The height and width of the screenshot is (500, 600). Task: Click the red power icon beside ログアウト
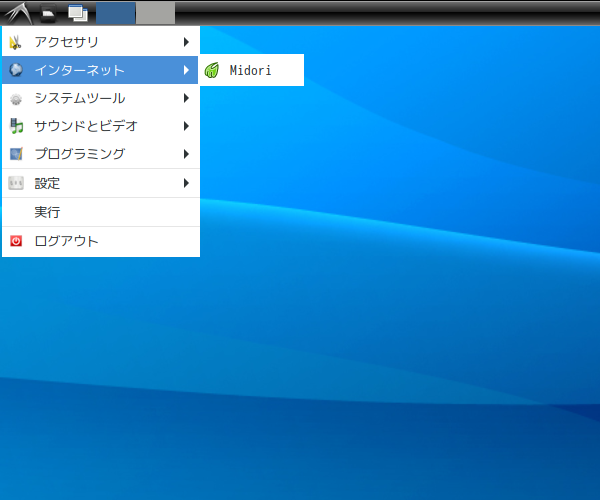pos(16,241)
